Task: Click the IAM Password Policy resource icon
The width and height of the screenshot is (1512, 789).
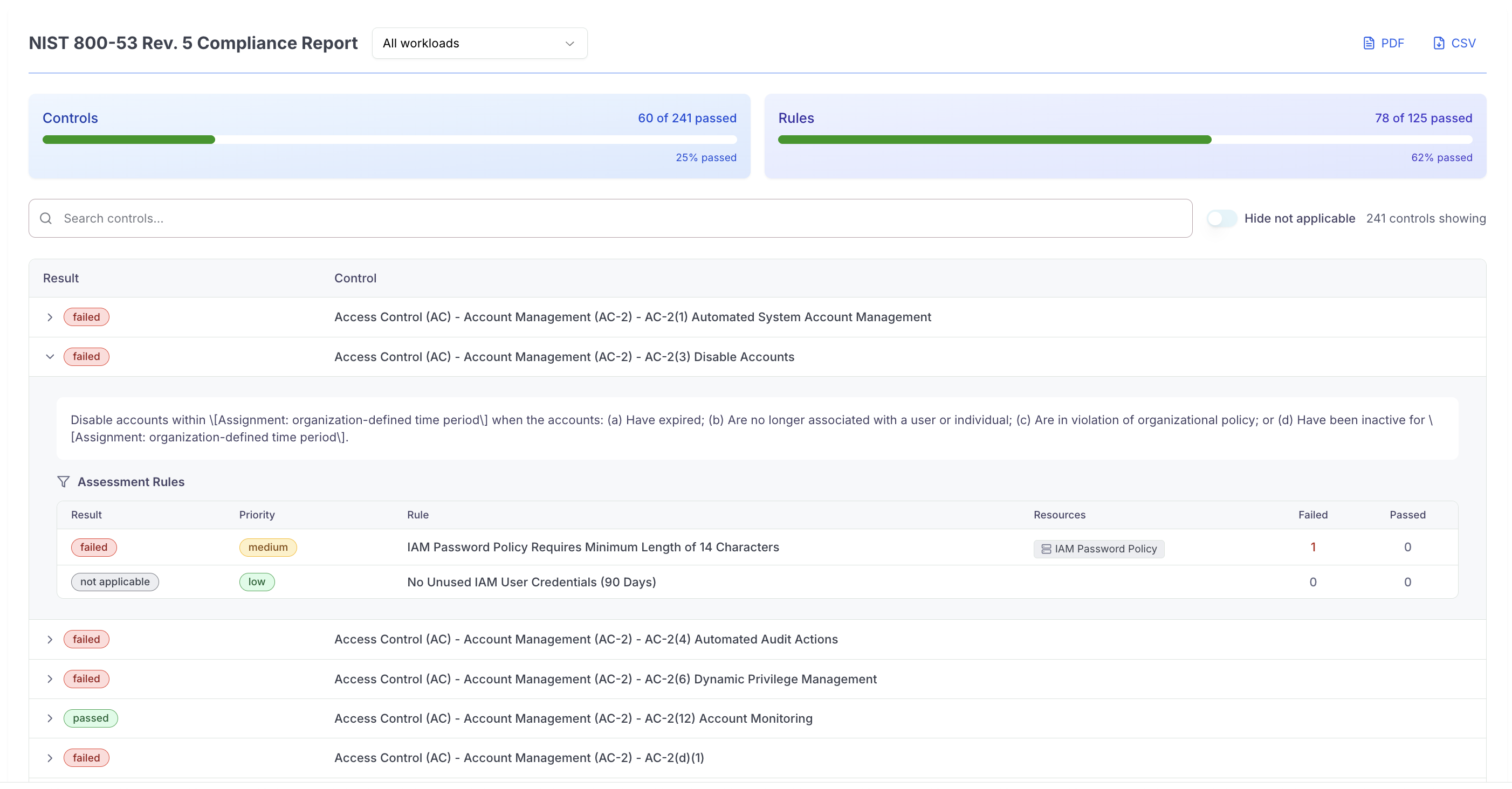Action: 1047,549
